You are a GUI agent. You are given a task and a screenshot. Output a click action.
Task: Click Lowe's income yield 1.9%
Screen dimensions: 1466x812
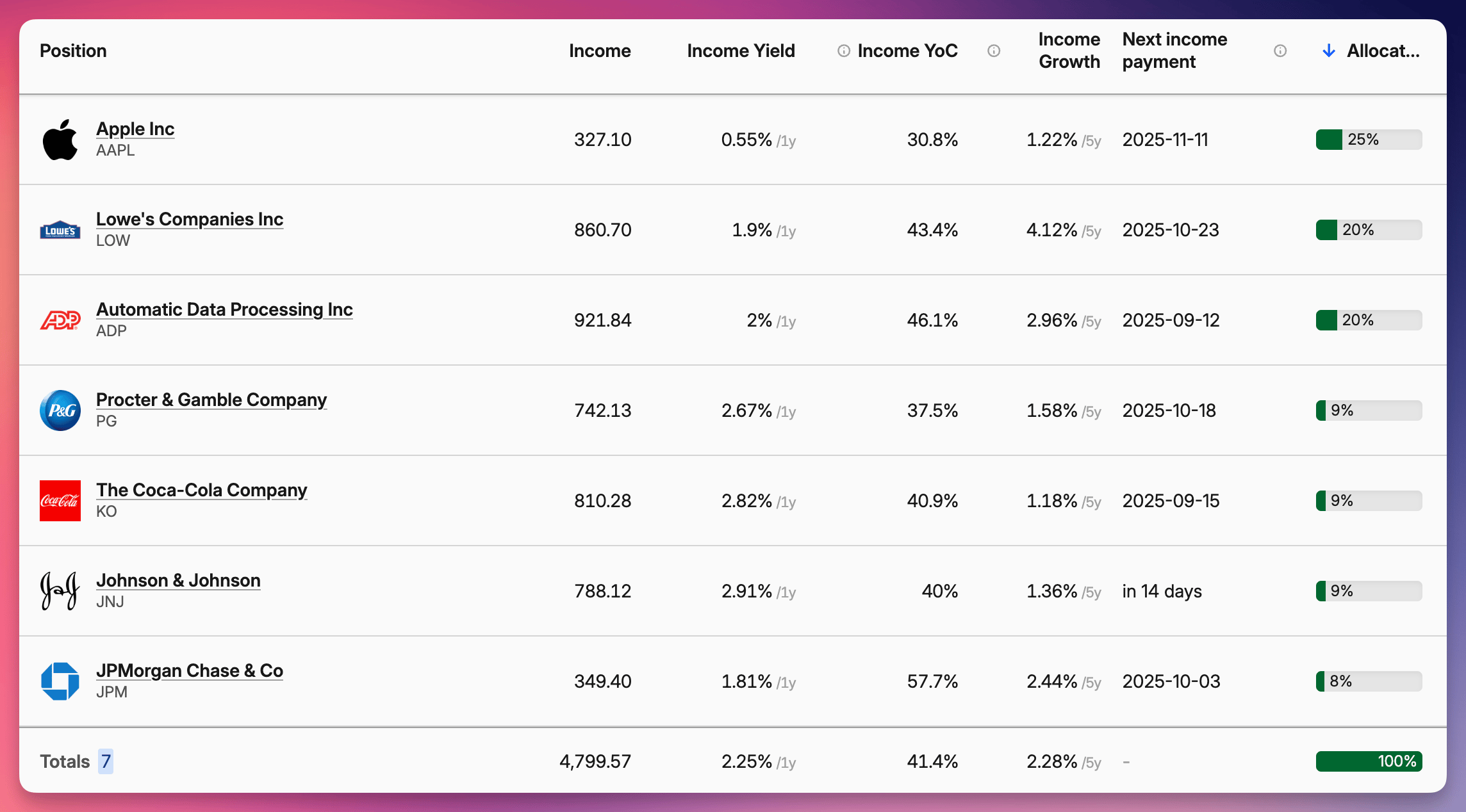752,230
